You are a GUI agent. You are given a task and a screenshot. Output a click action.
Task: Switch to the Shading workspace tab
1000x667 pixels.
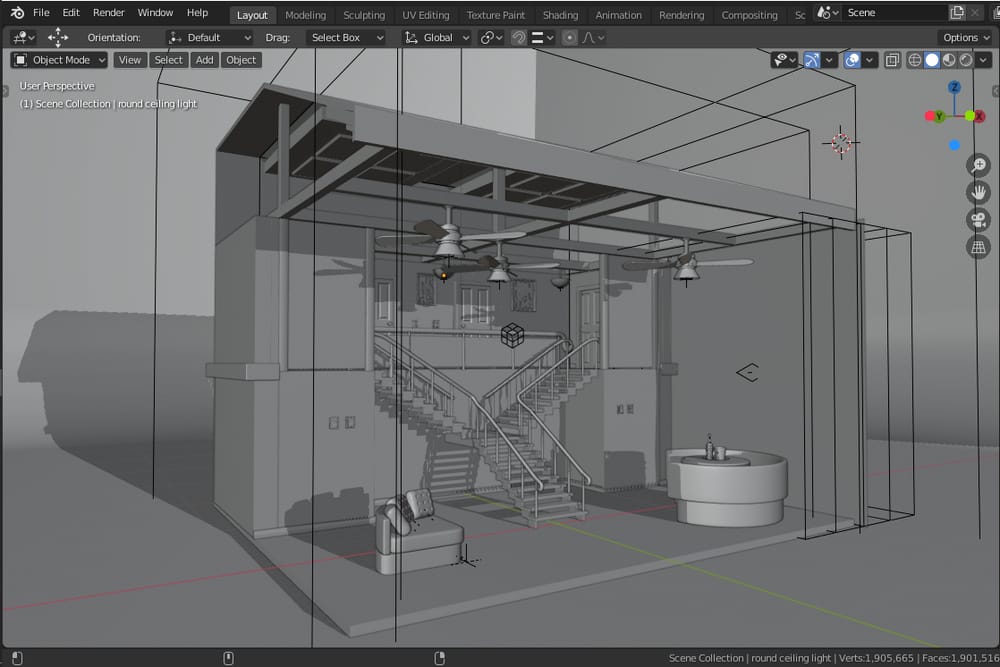pos(560,15)
